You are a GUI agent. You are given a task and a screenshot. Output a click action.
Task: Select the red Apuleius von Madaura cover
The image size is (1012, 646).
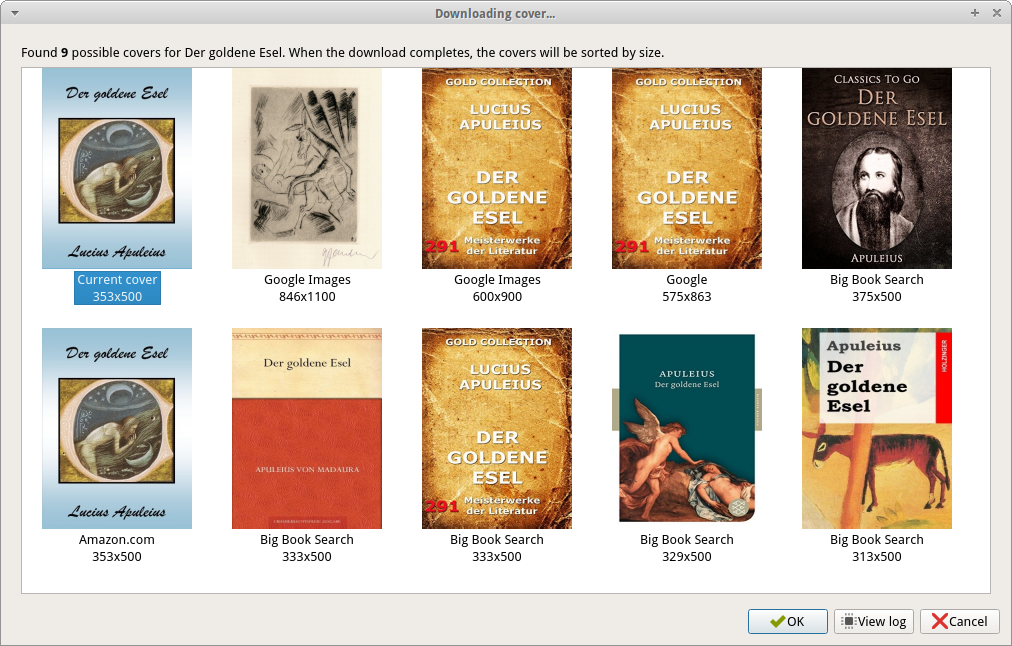307,429
